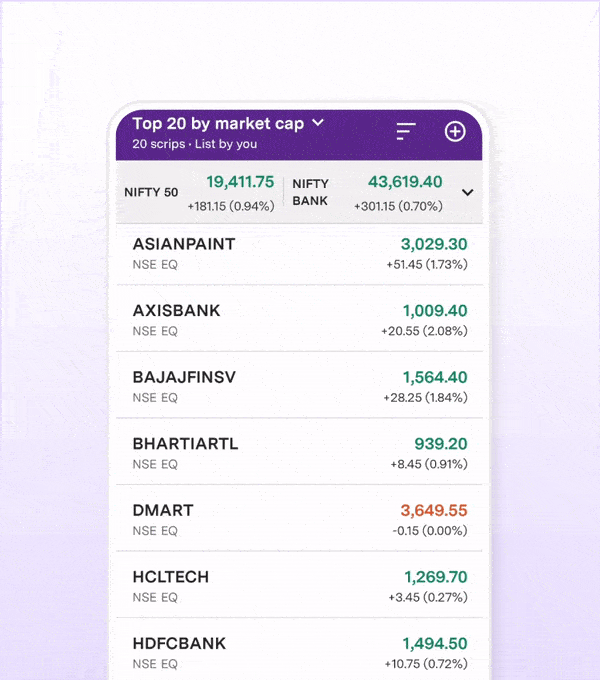The width and height of the screenshot is (600, 680).
Task: Tap DMART price 3,649.55
Action: [x=434, y=510]
